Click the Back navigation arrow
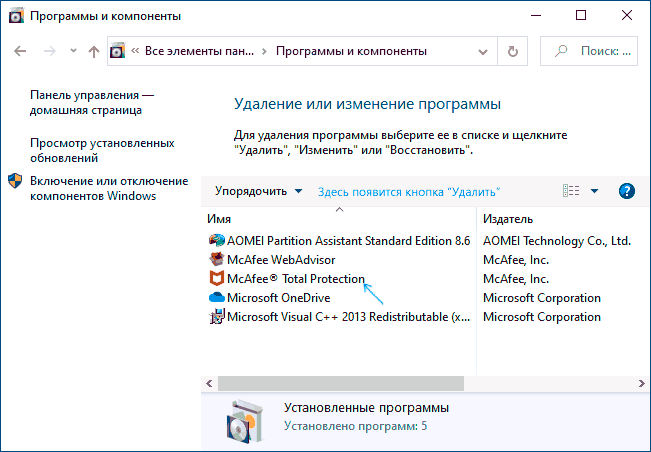The height and width of the screenshot is (452, 651). click(20, 51)
